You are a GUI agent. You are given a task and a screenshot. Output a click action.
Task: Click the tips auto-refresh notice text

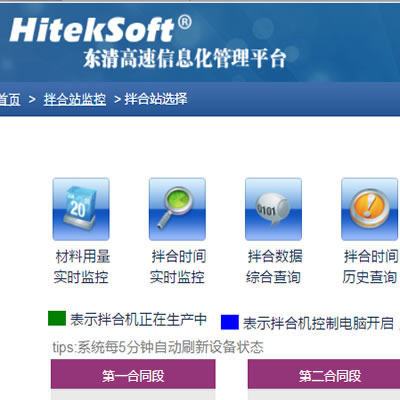[x=158, y=347]
